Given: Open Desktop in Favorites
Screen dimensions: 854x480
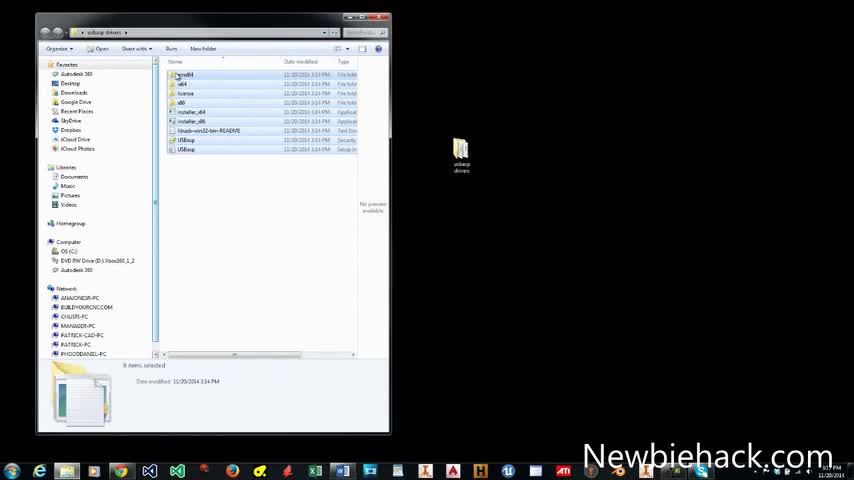Looking at the screenshot, I should pyautogui.click(x=70, y=83).
